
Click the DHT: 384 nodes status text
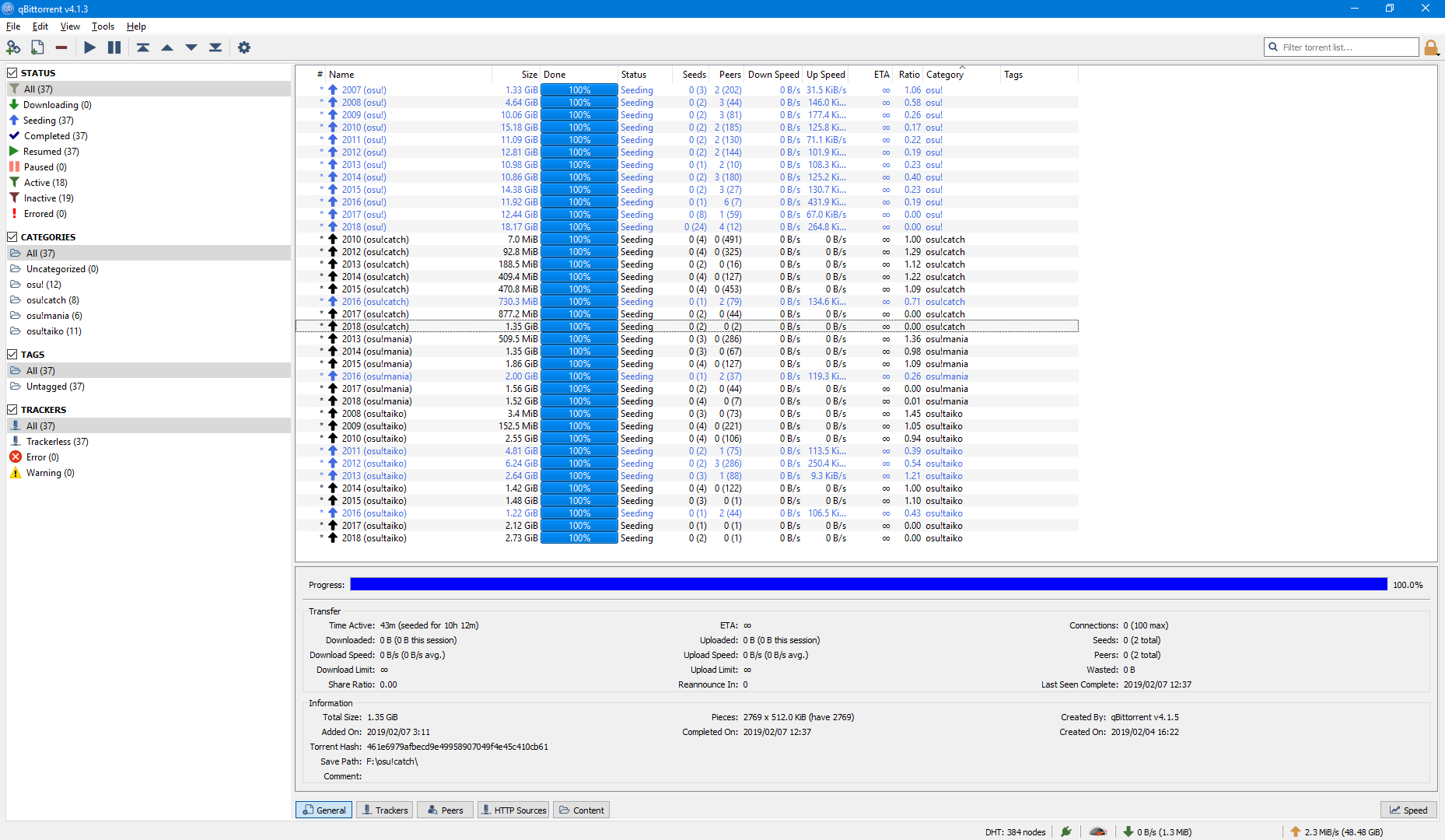tap(1015, 832)
